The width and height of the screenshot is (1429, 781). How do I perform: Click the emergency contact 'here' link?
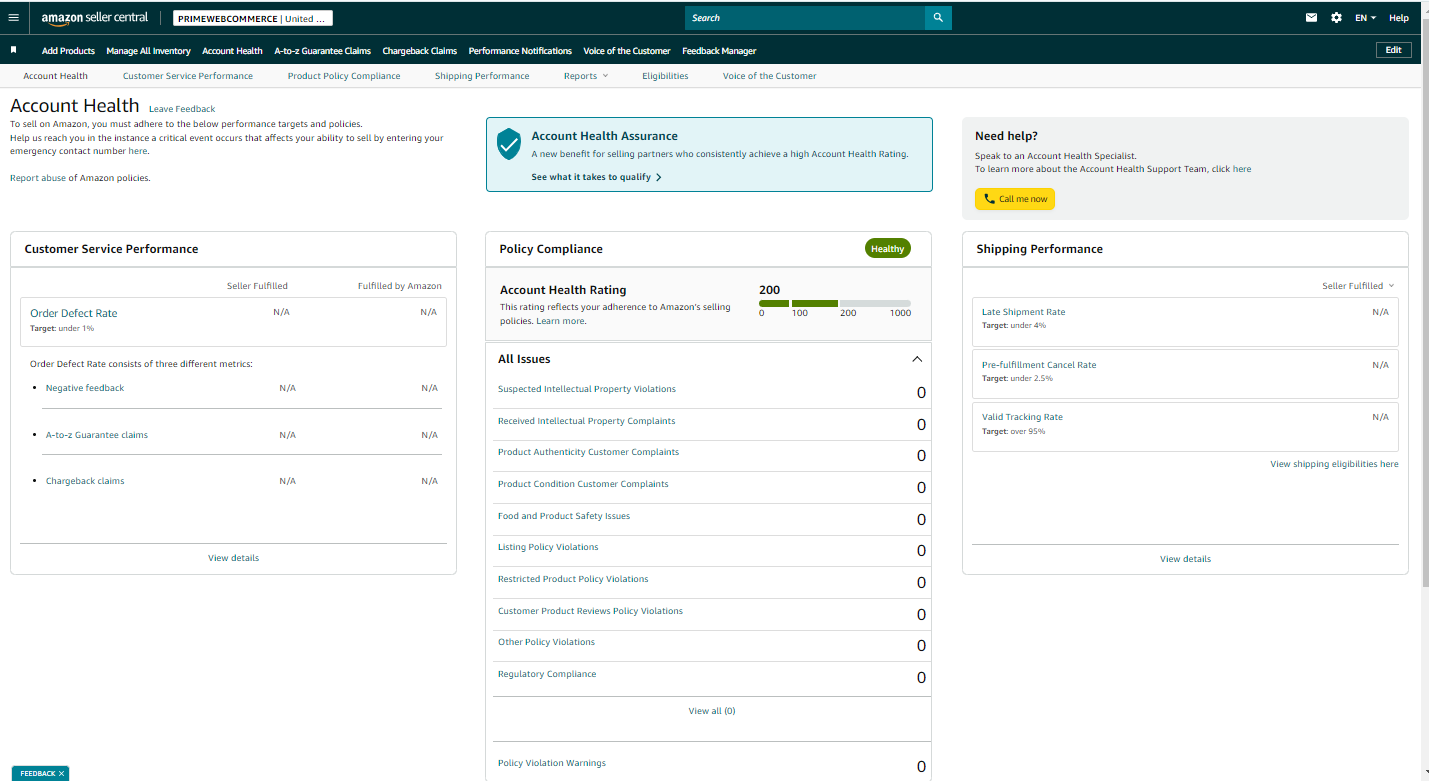[137, 151]
